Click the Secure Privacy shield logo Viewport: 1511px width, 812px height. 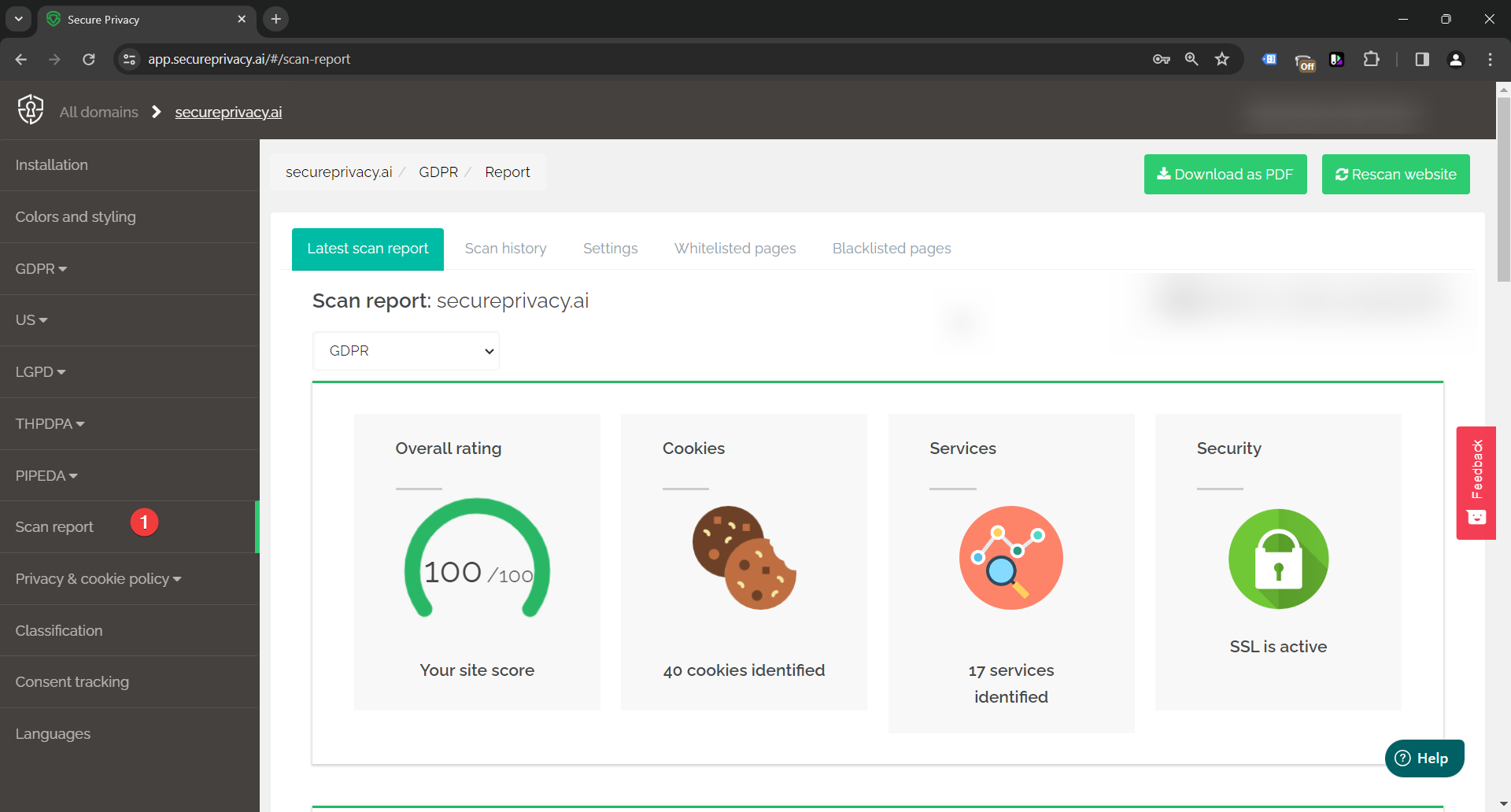30,110
